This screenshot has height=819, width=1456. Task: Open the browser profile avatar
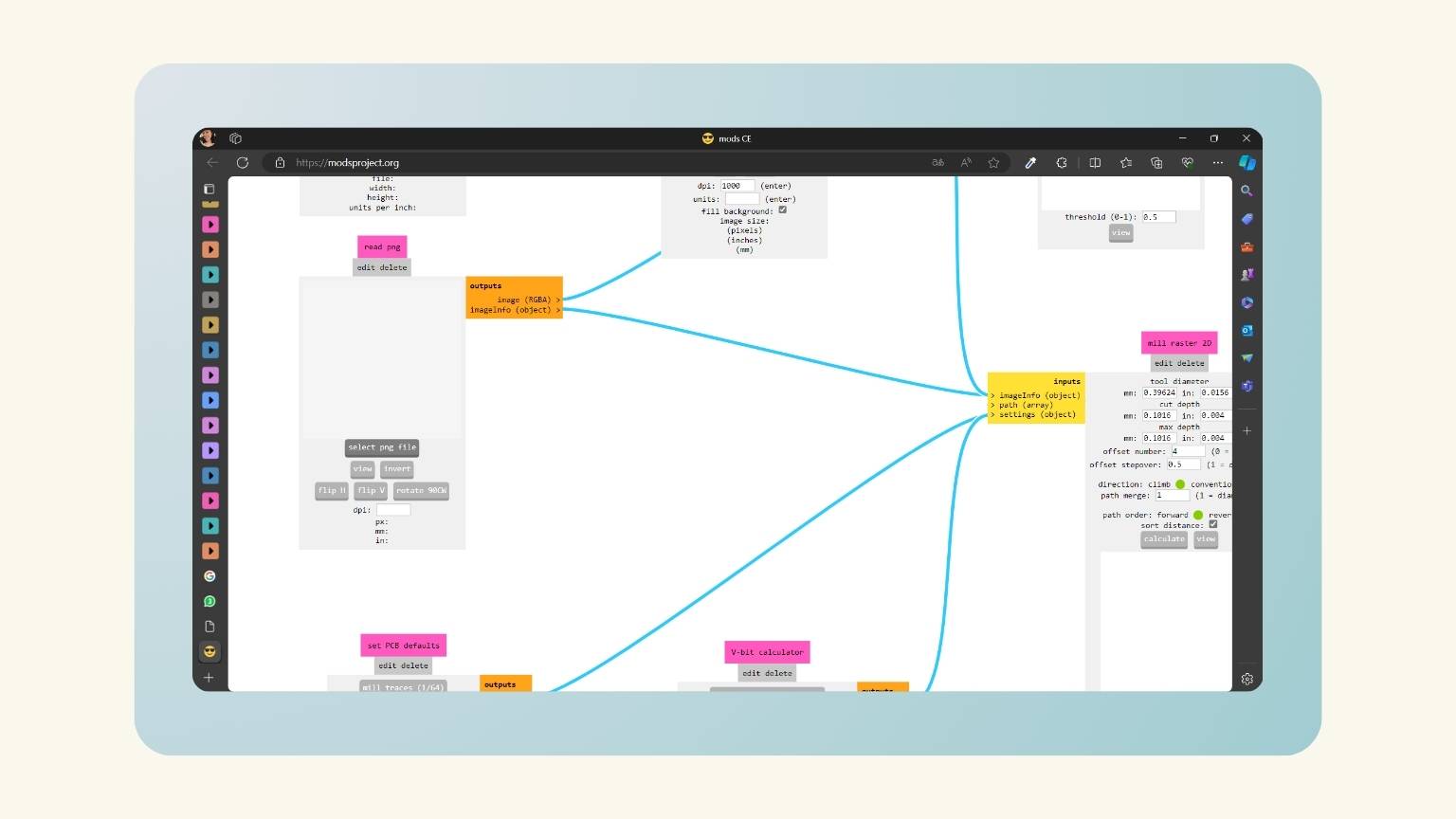point(209,137)
